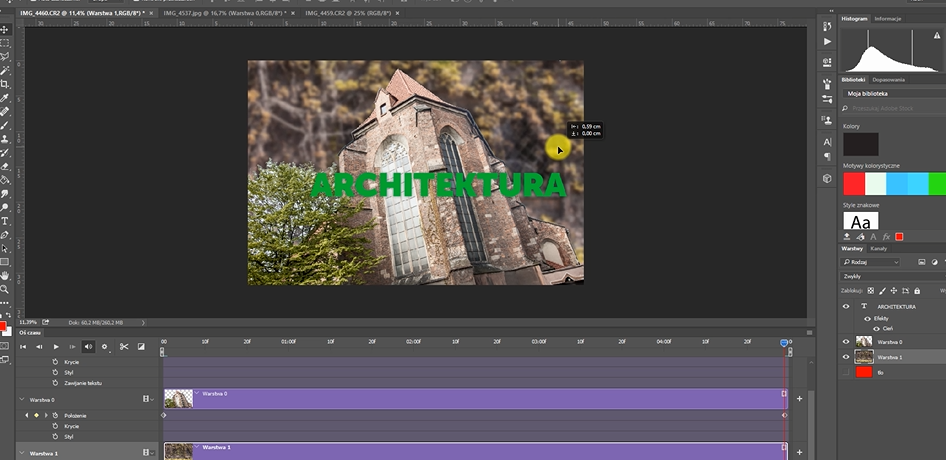Click the timeline transition icon
Screen dimensions: 946x460
tap(141, 347)
